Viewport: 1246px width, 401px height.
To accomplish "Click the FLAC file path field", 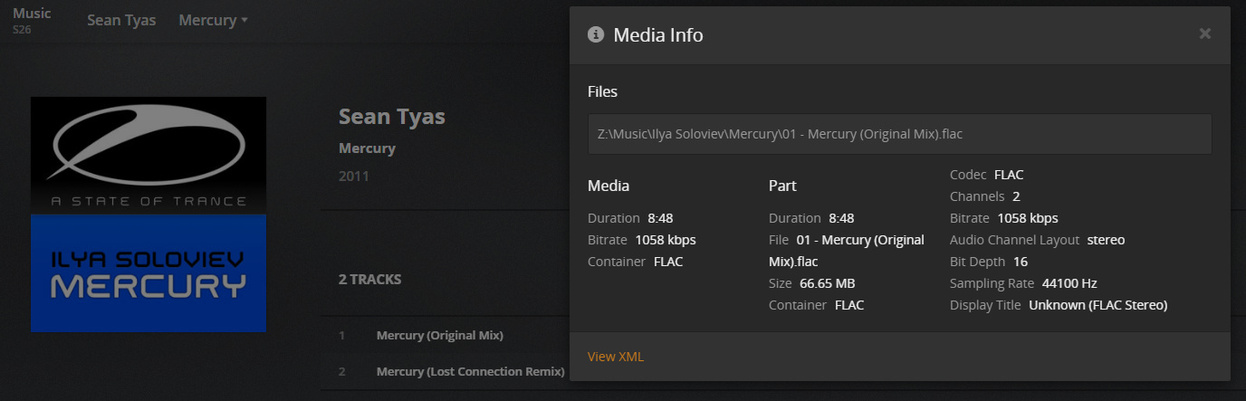I will 899,134.
